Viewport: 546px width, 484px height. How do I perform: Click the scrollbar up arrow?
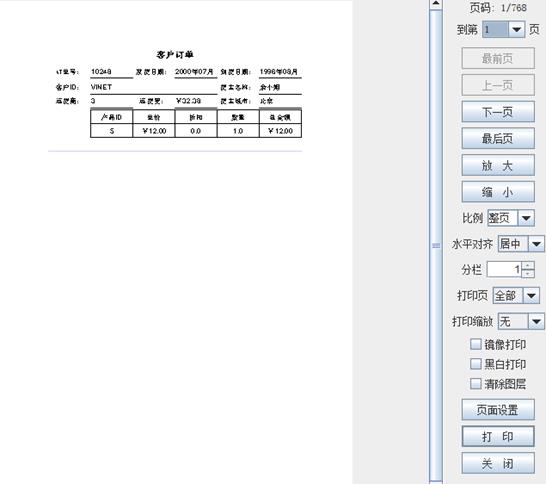(436, 4)
